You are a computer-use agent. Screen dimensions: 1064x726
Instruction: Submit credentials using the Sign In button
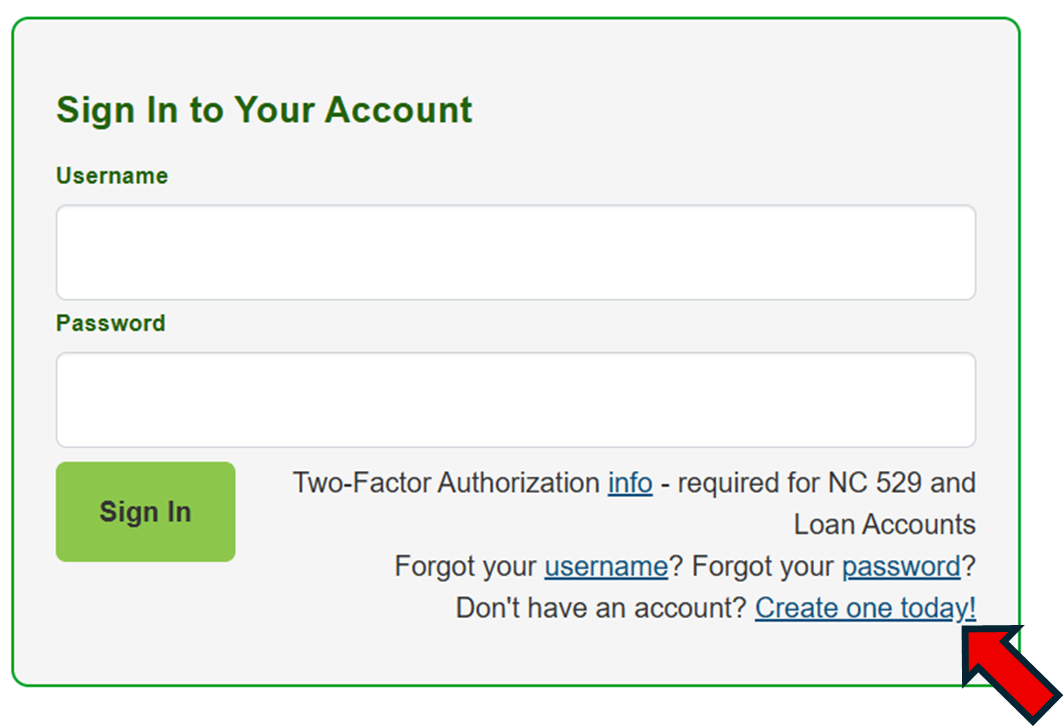click(x=145, y=512)
